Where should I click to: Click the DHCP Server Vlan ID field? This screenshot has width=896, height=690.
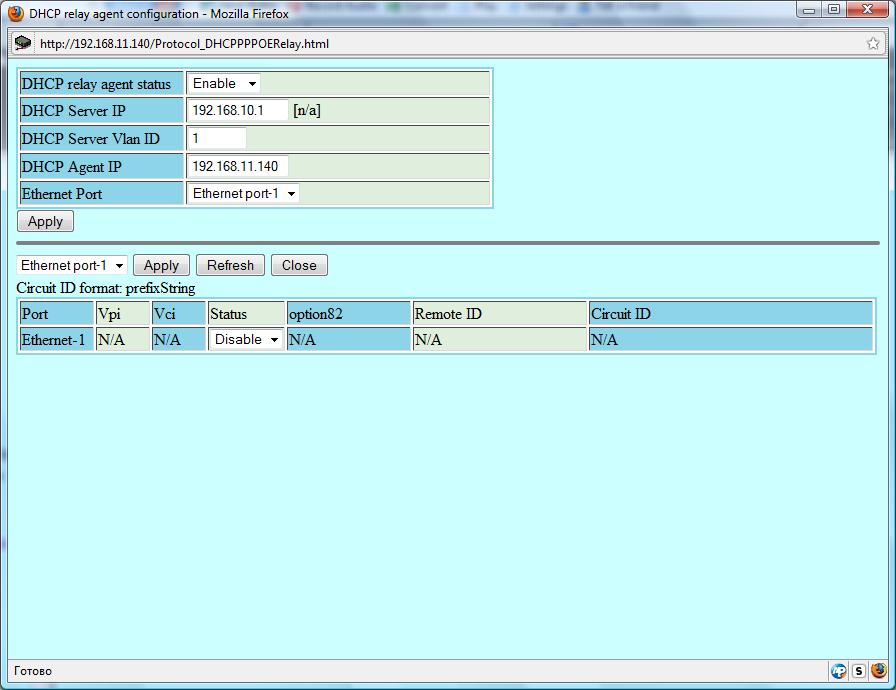(x=216, y=138)
